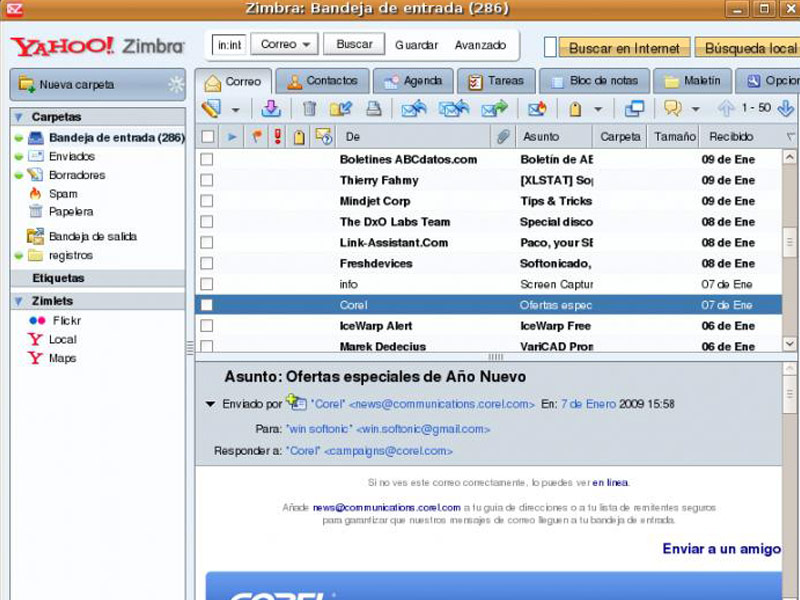Check the Boletines ABCdatos.com message checkbox
This screenshot has height=600, width=800.
207,160
